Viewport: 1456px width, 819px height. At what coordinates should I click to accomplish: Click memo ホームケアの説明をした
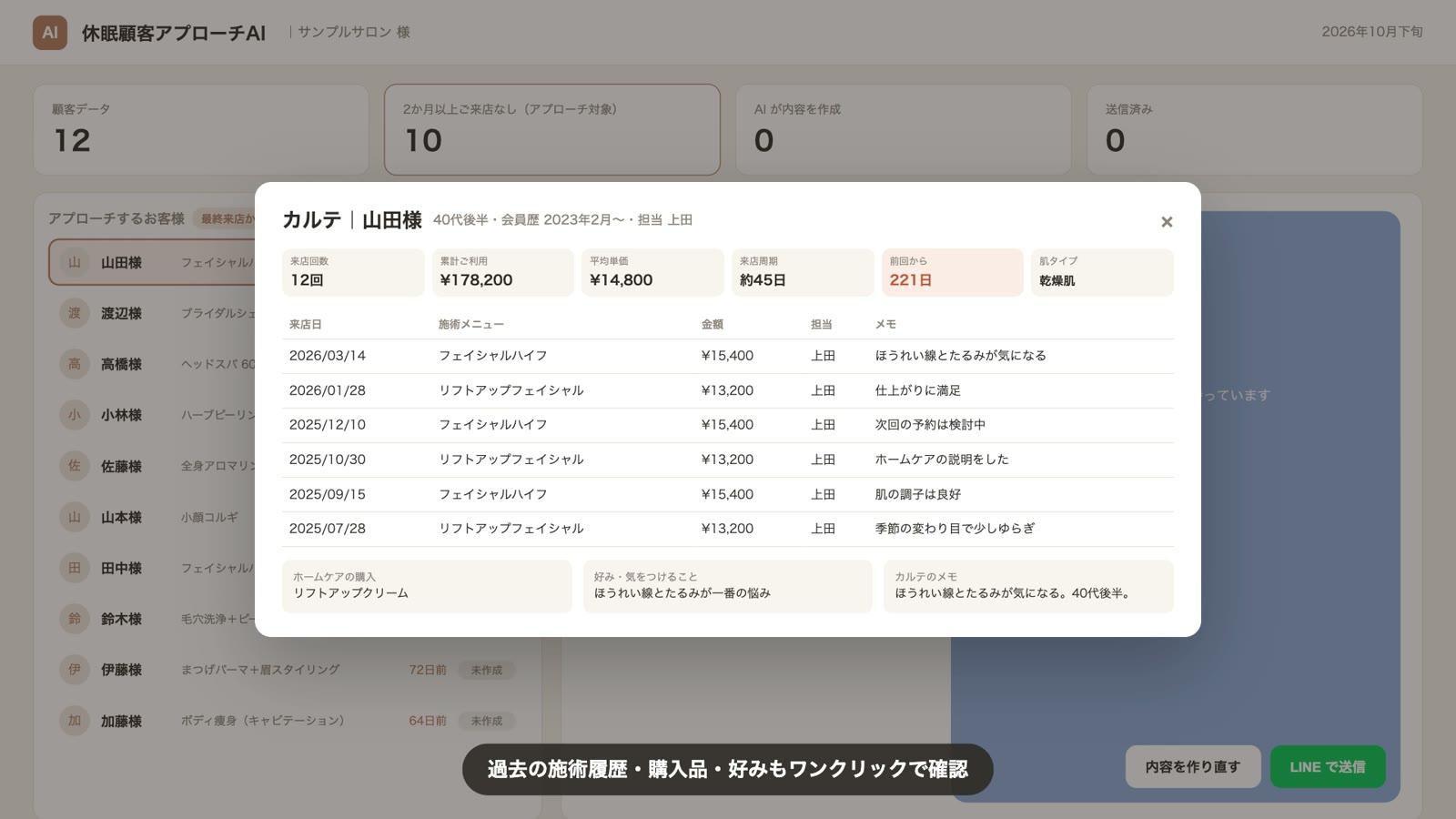click(942, 460)
